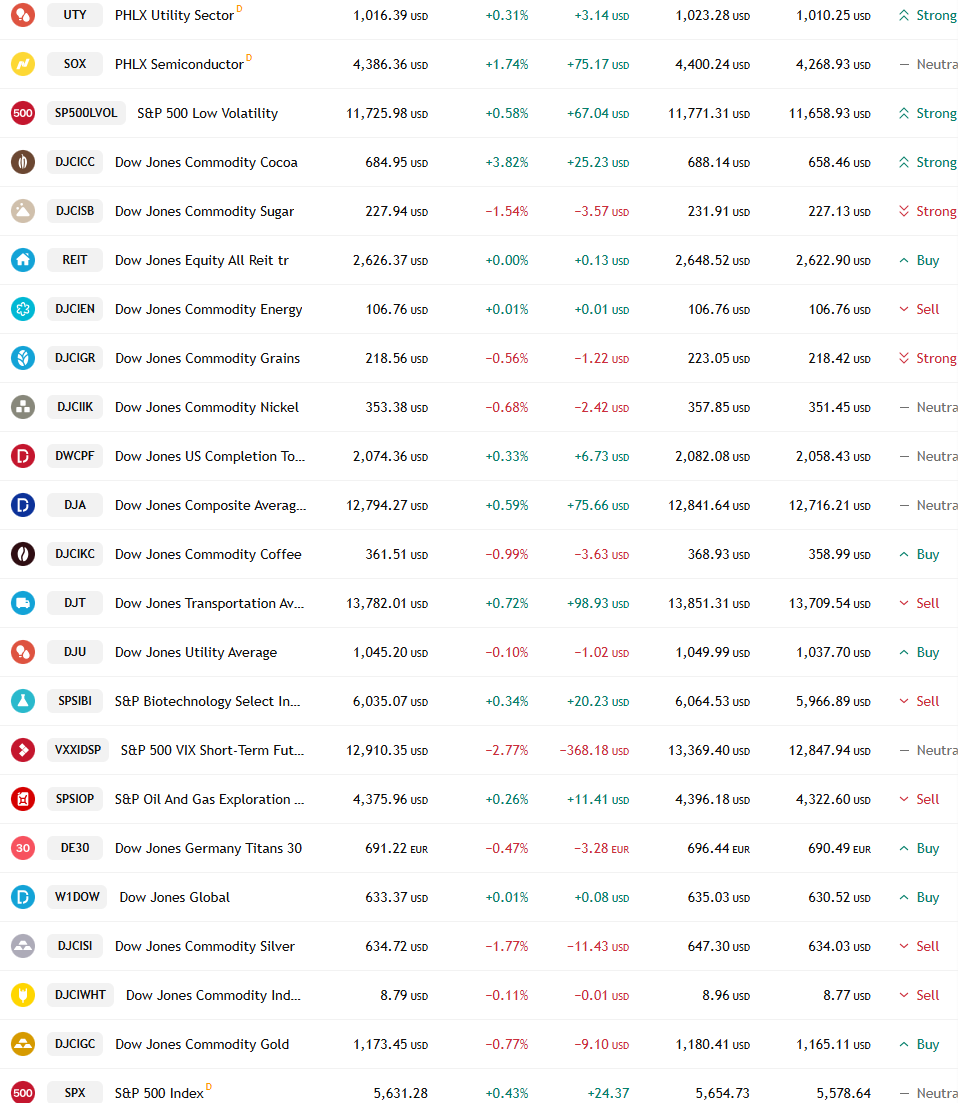Select the VXXIDSP ticker badge
Viewport: 958px width, 1103px height.
pyautogui.click(x=78, y=750)
